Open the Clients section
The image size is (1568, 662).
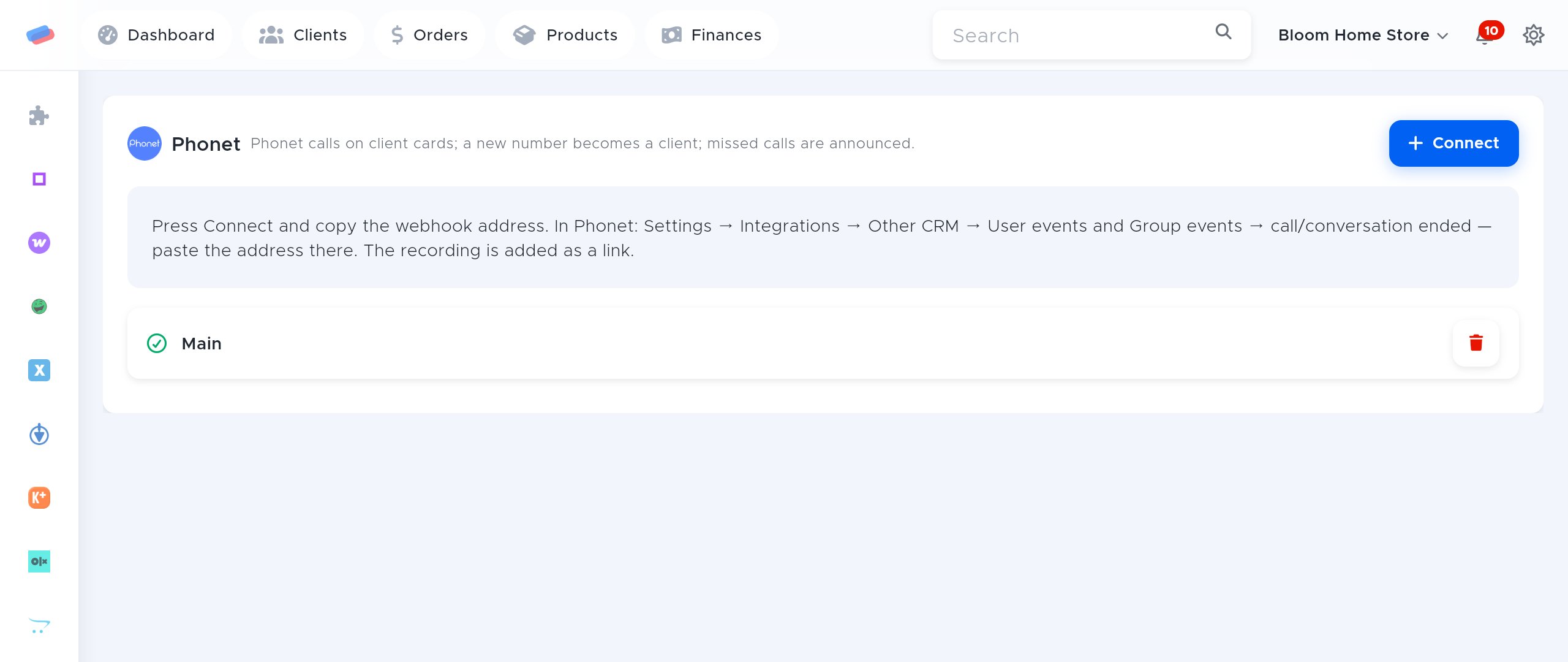[303, 35]
